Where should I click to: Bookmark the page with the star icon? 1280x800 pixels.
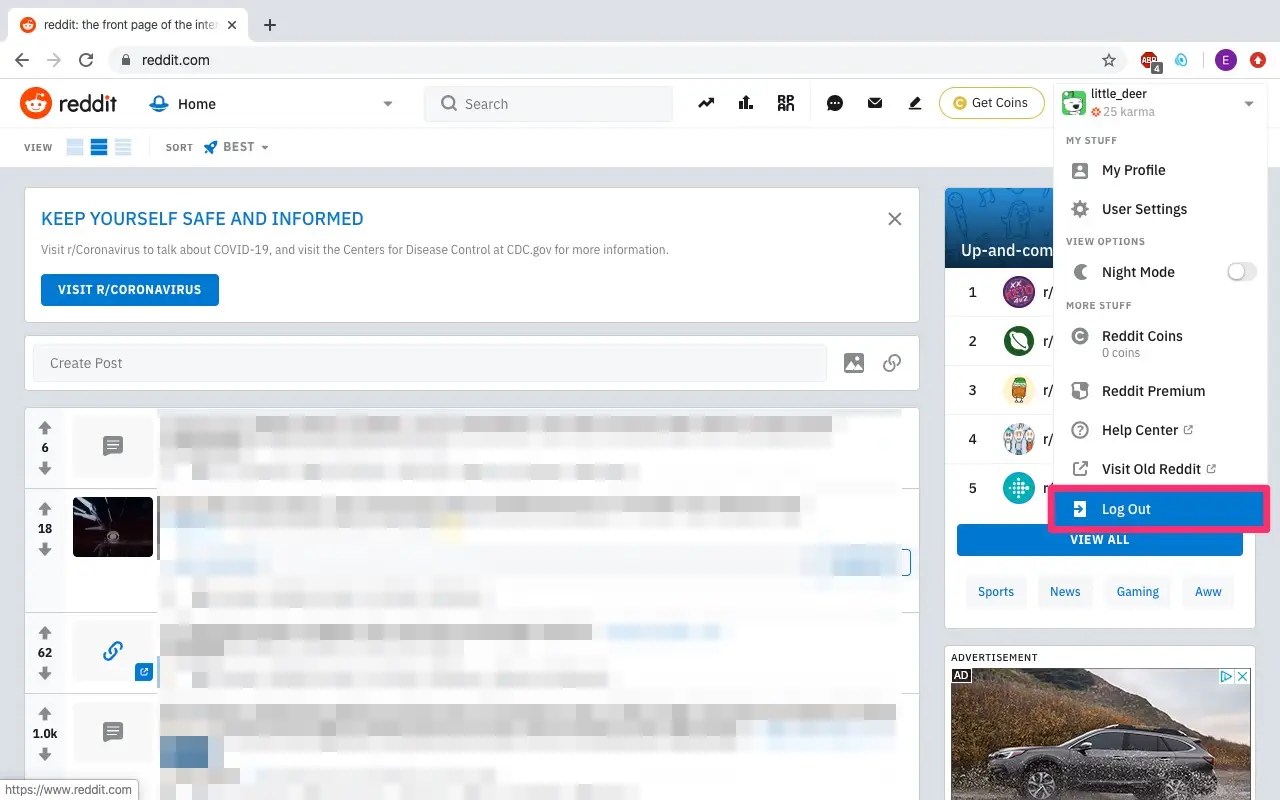[1109, 60]
